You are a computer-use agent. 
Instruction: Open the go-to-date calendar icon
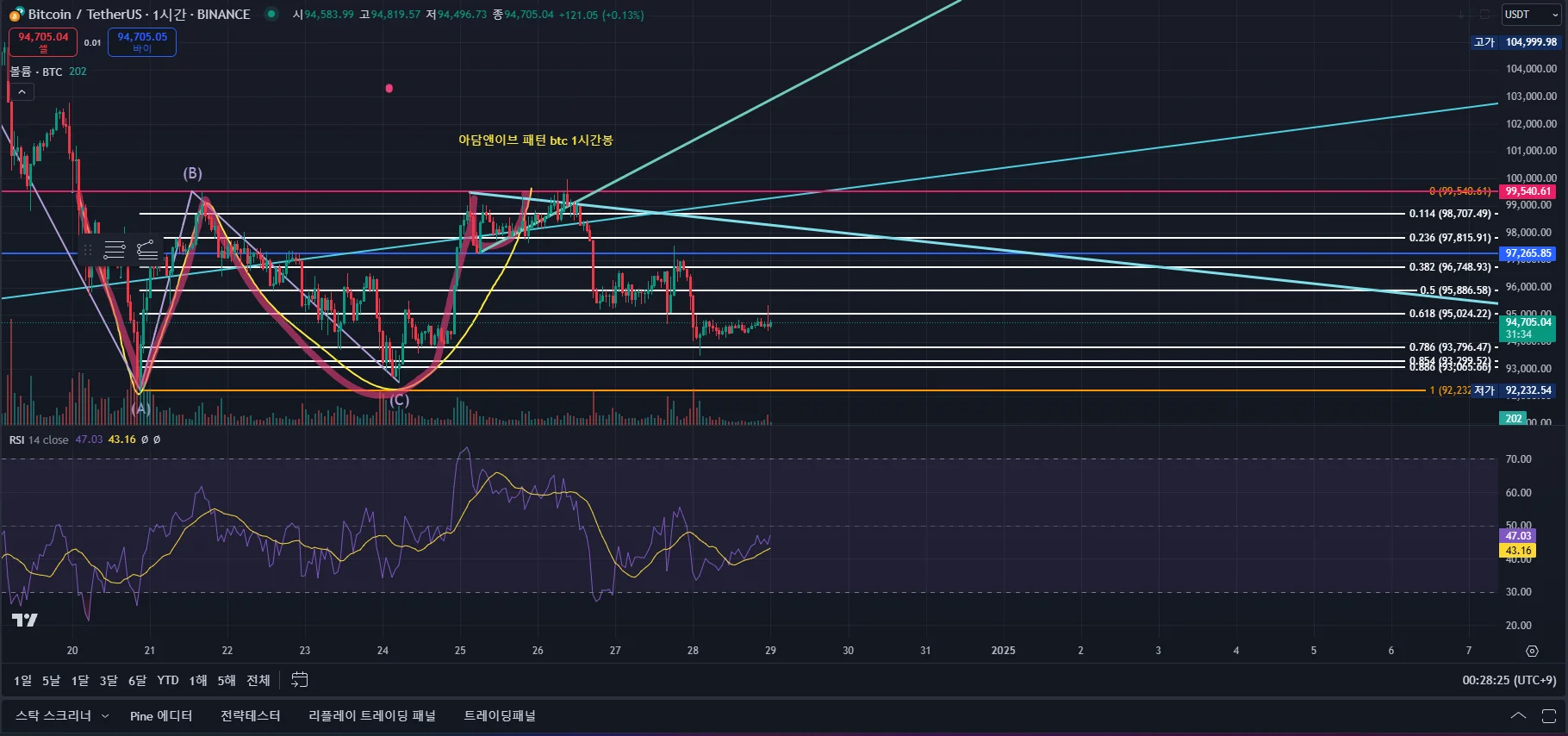[x=299, y=680]
